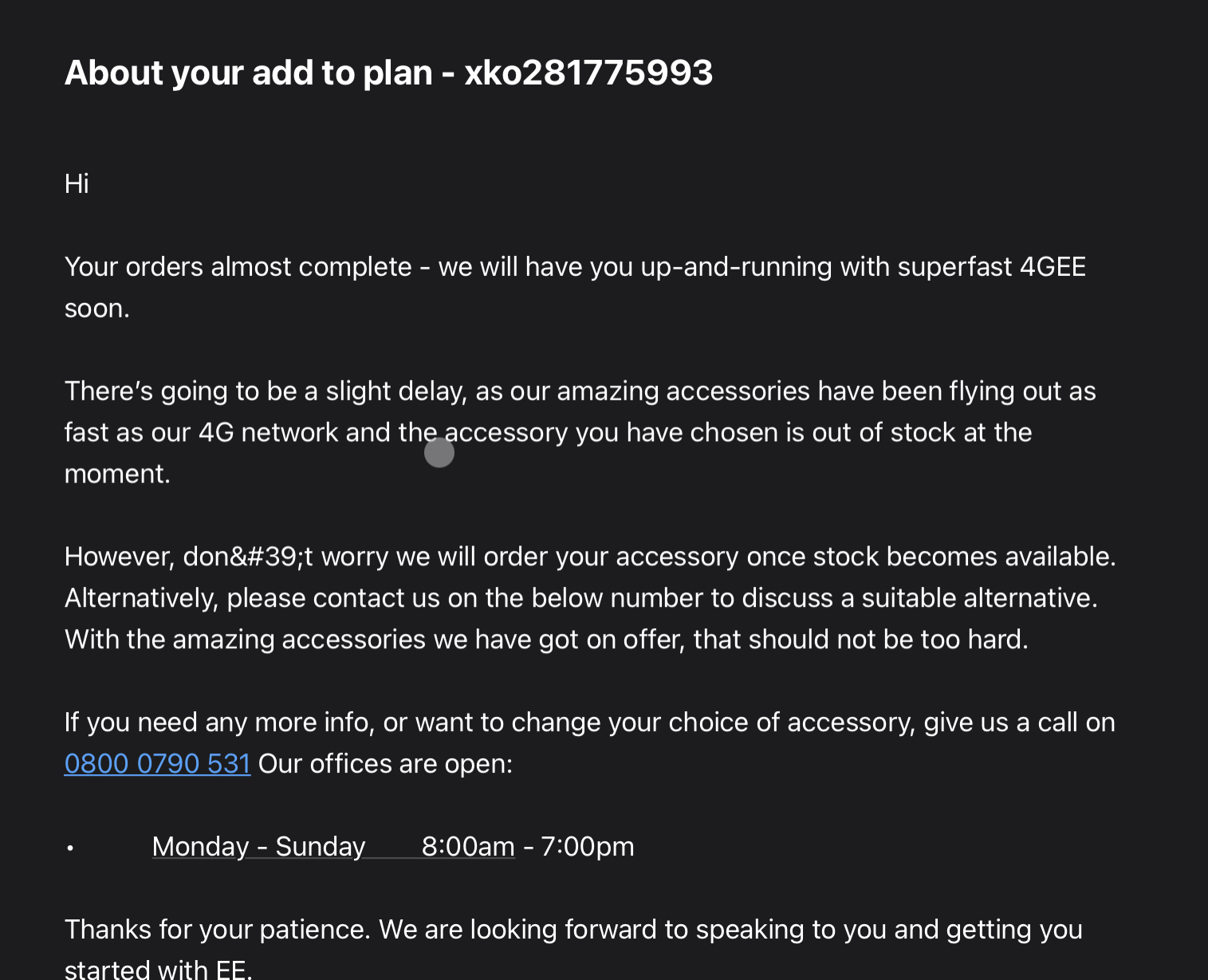Select the underlined 'Monday - Sunday' text
Screen dimensions: 1208x980
pos(258,846)
